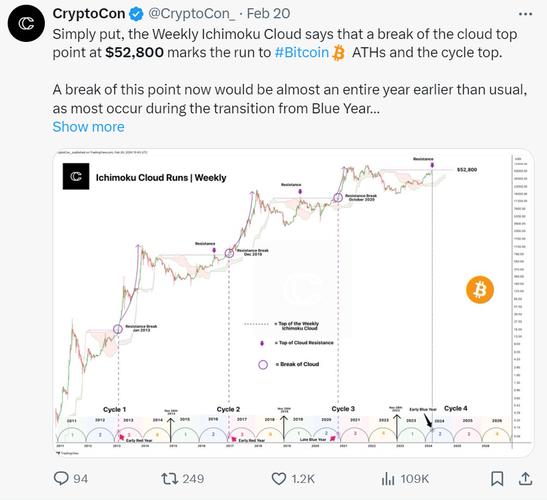The height and width of the screenshot is (500, 547).
Task: Expand tweet with Show more
Action: point(88,127)
